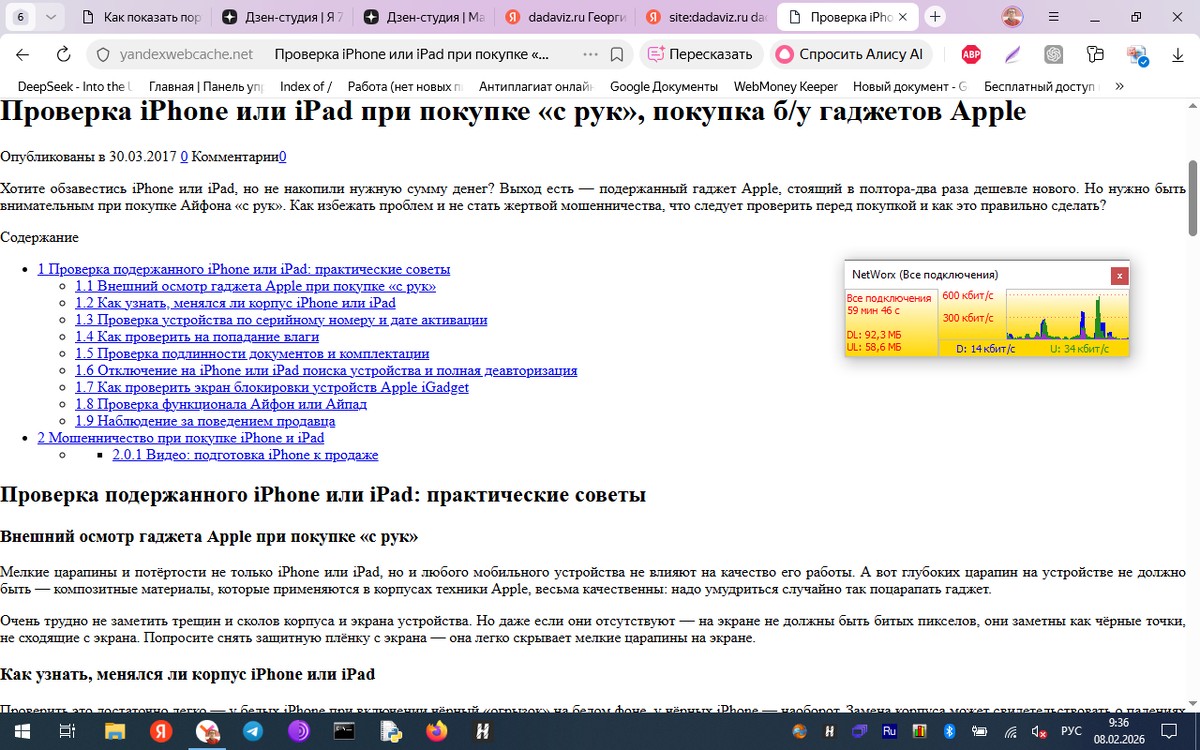Screen dimensions: 1200x750
Task: Open 'Антиплагиат онлайн' bookmark
Action: pyautogui.click(x=536, y=86)
